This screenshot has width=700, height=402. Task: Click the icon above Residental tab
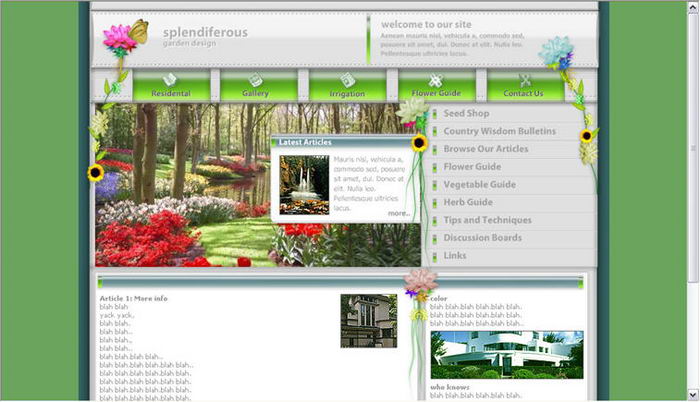pos(170,79)
